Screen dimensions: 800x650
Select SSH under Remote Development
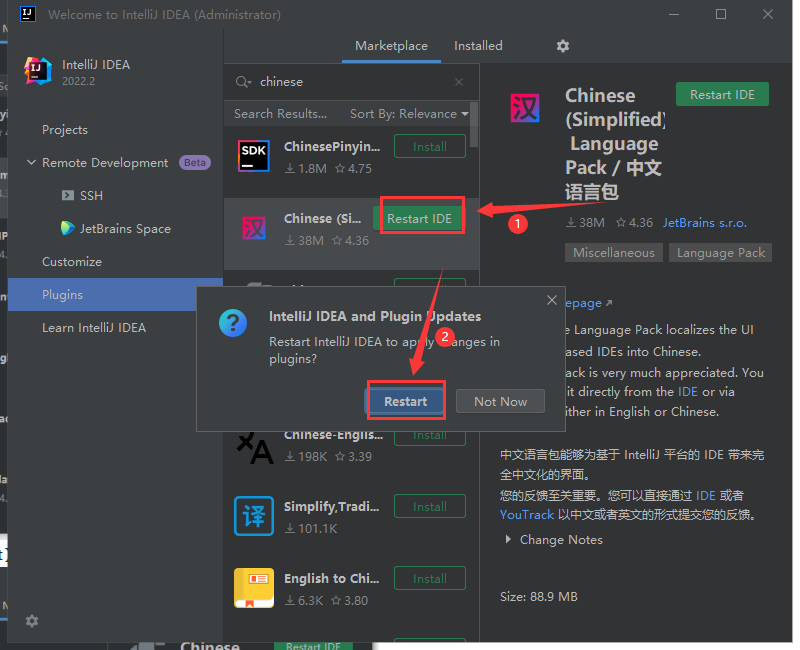coord(91,196)
